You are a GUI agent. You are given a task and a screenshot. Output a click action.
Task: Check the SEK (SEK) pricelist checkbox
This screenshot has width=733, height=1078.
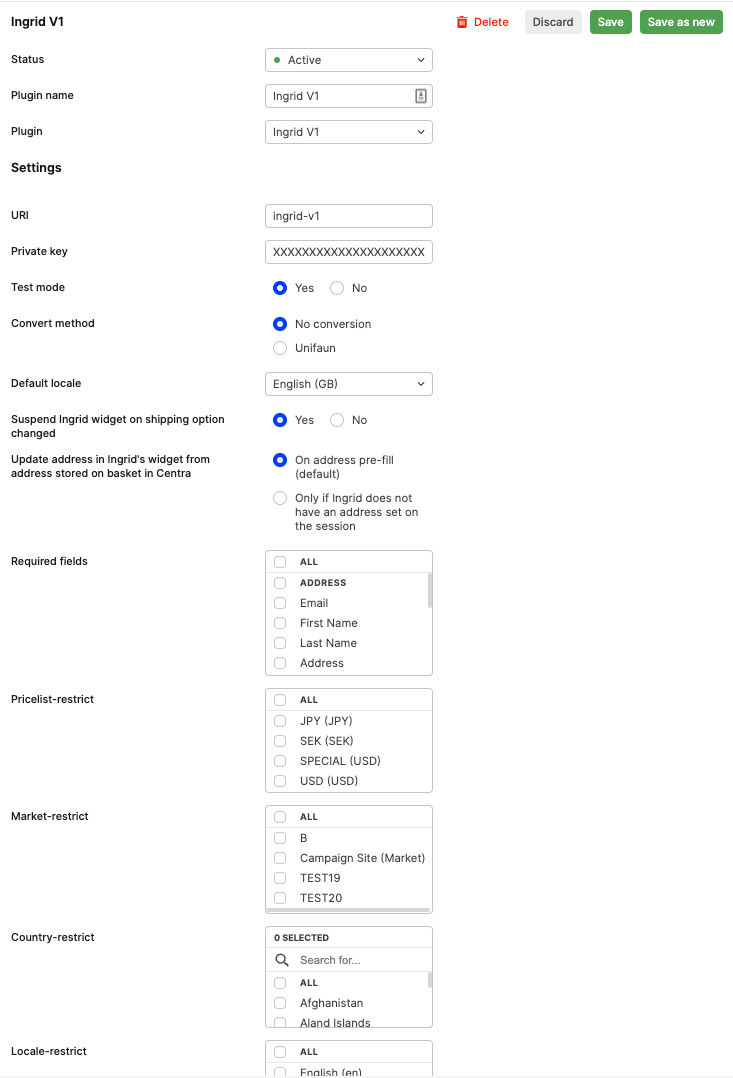tap(280, 740)
